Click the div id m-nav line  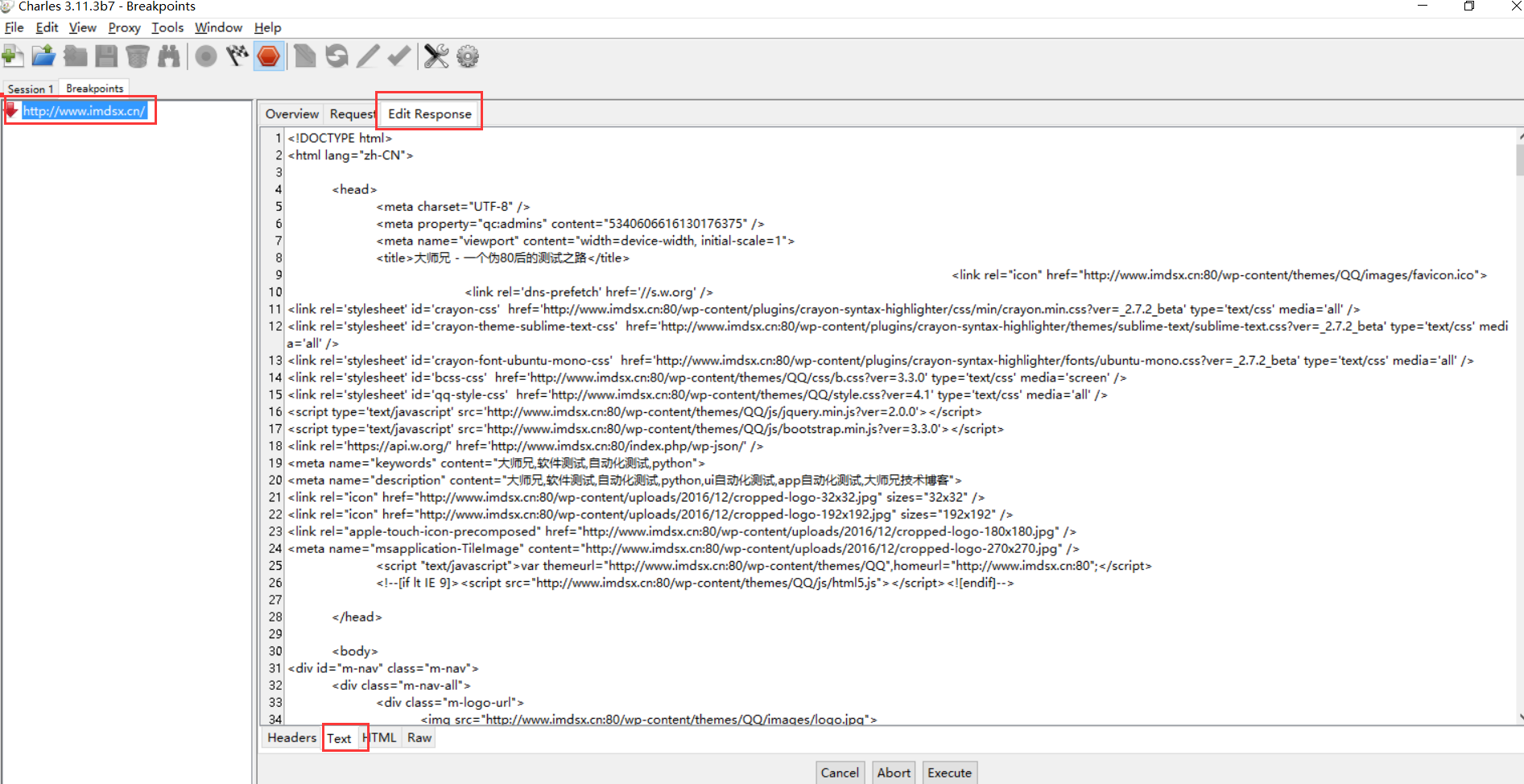(383, 668)
